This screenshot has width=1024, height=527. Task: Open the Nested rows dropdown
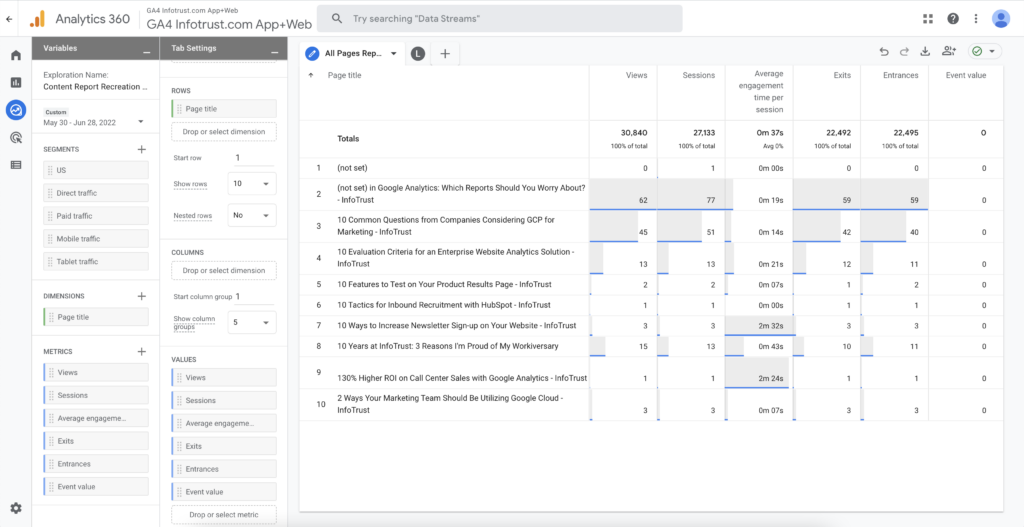253,215
